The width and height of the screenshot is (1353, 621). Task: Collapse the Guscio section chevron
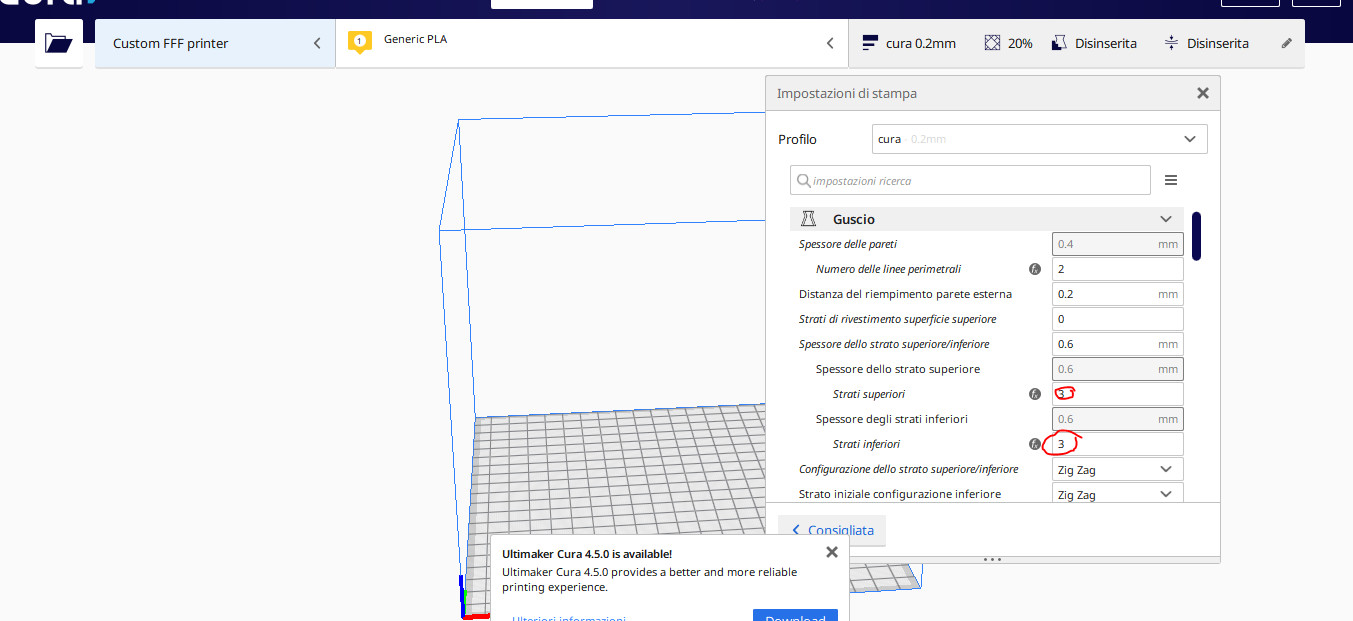1166,219
